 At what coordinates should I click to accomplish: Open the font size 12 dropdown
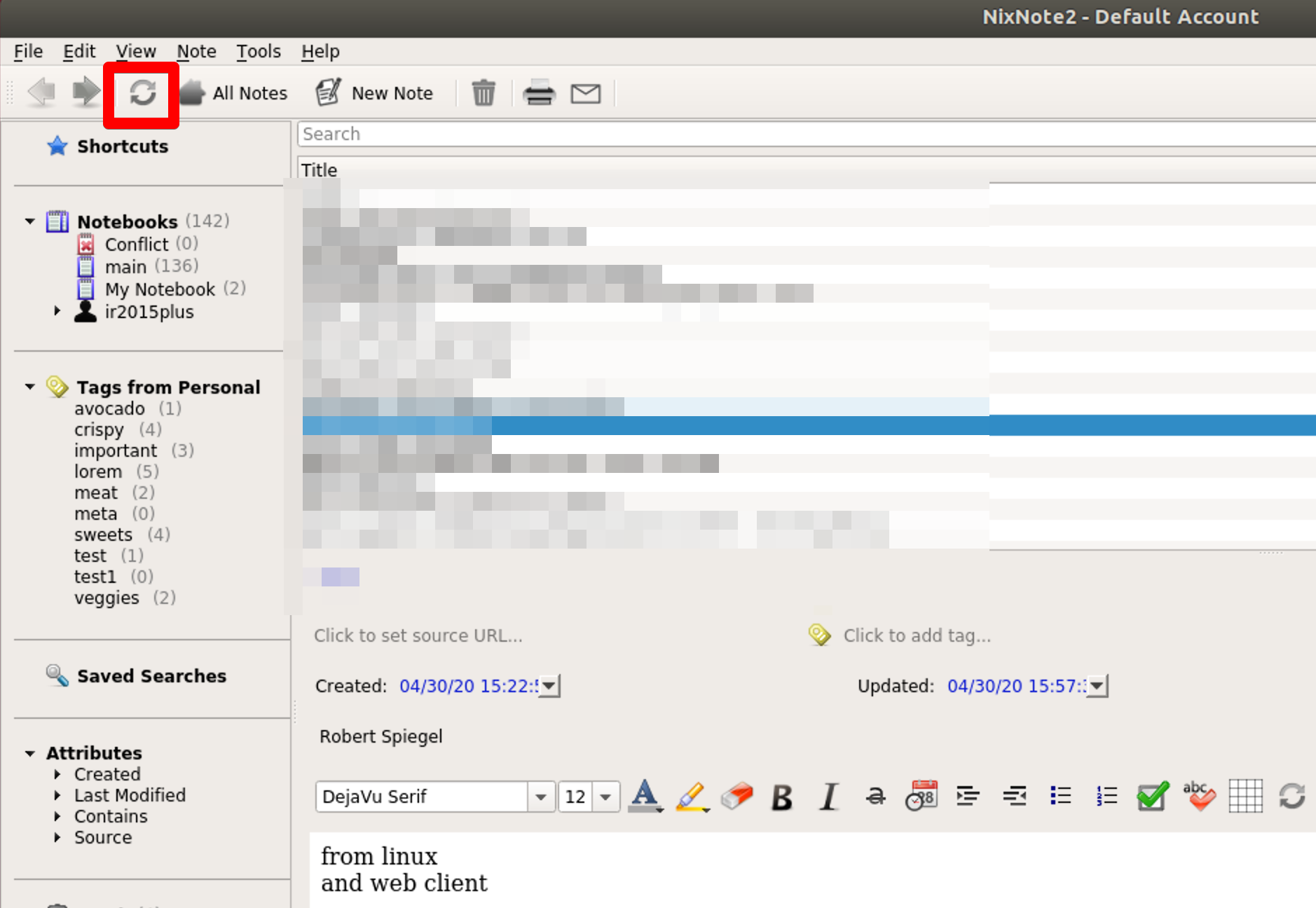[605, 797]
